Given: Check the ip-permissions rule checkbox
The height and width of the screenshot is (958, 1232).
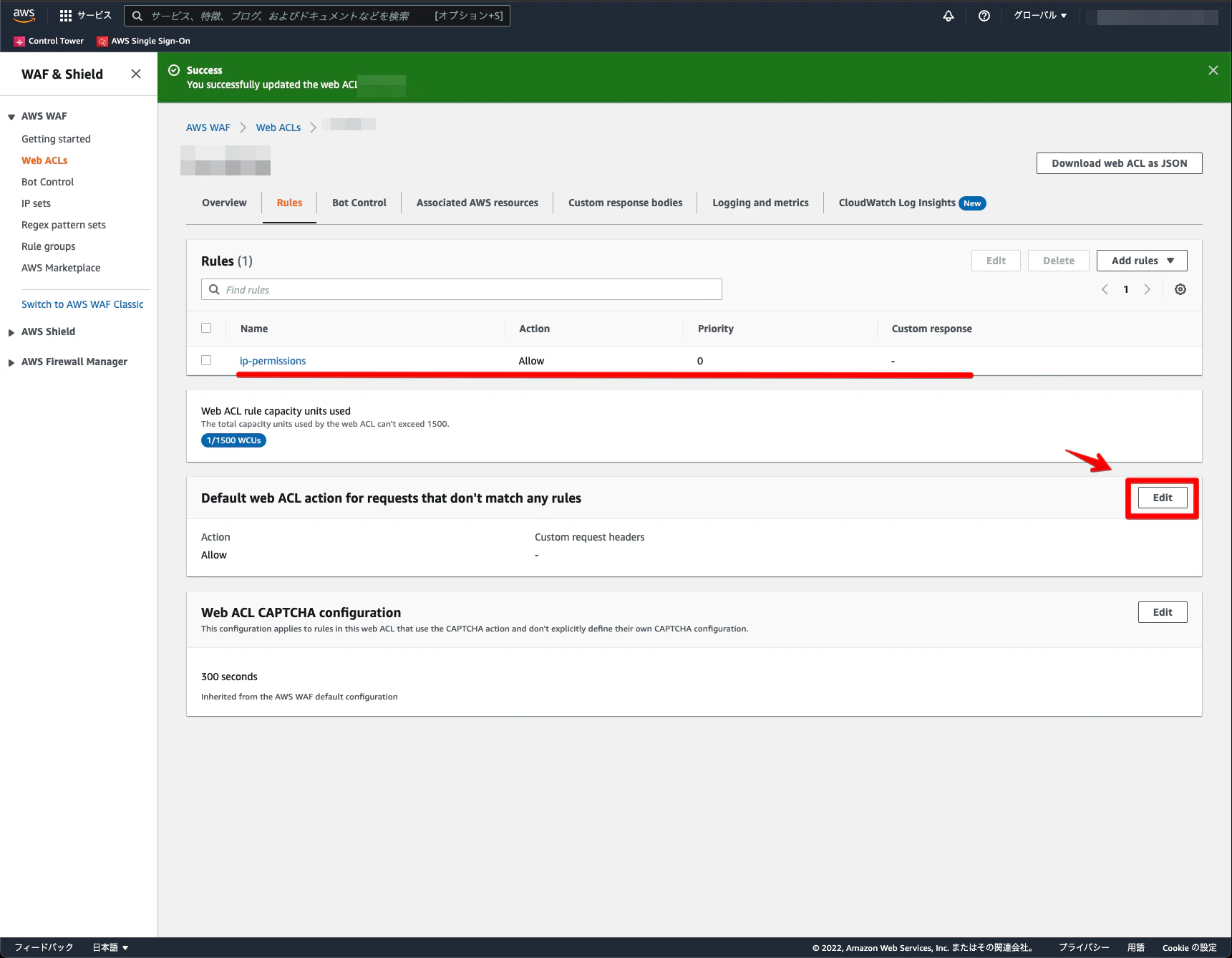Looking at the screenshot, I should pos(206,360).
